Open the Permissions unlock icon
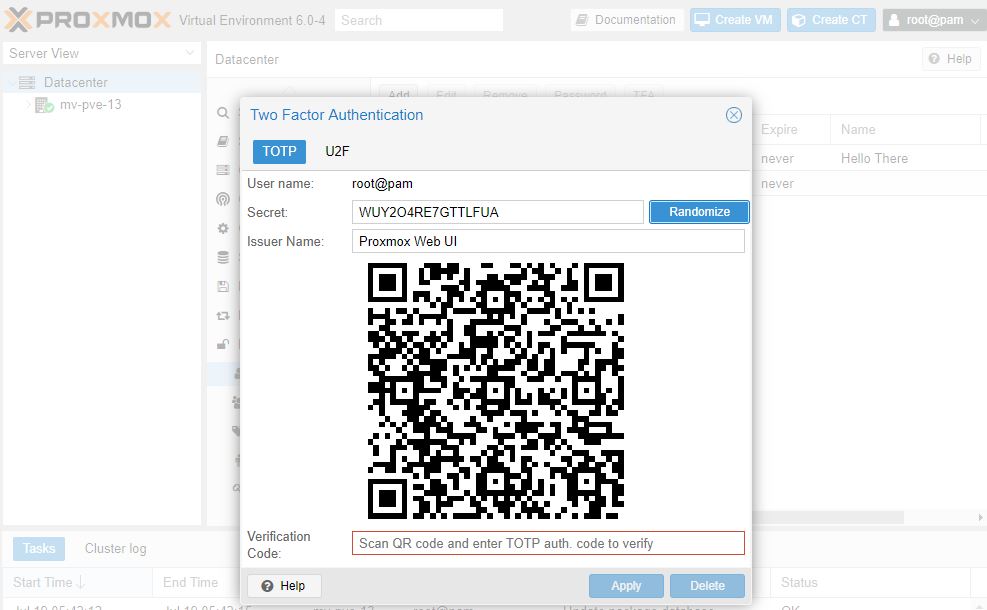The height and width of the screenshot is (610, 987). [223, 344]
